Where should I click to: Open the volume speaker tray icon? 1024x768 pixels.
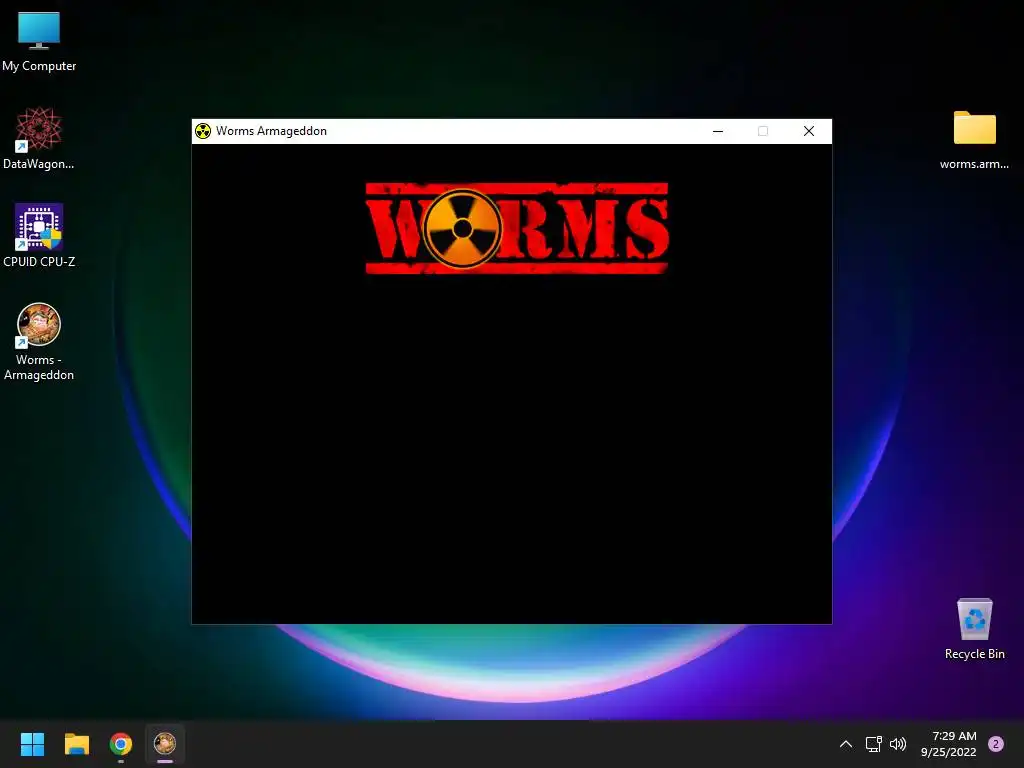898,744
